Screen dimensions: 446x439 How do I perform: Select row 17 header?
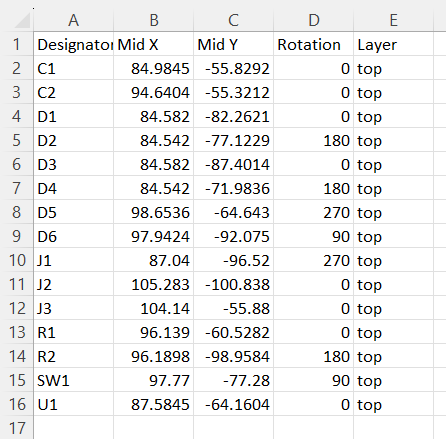(17, 428)
